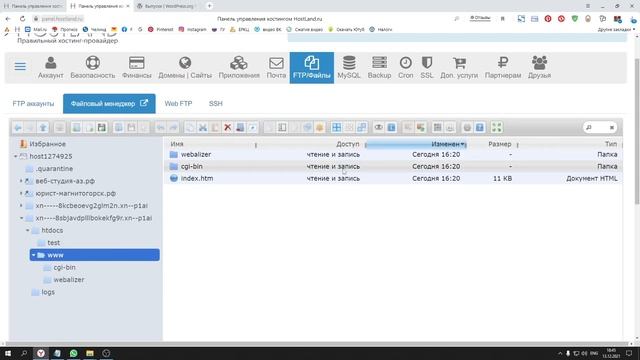The image size is (640, 360).
Task: Open WhatsApp from the taskbar
Action: tap(73, 353)
